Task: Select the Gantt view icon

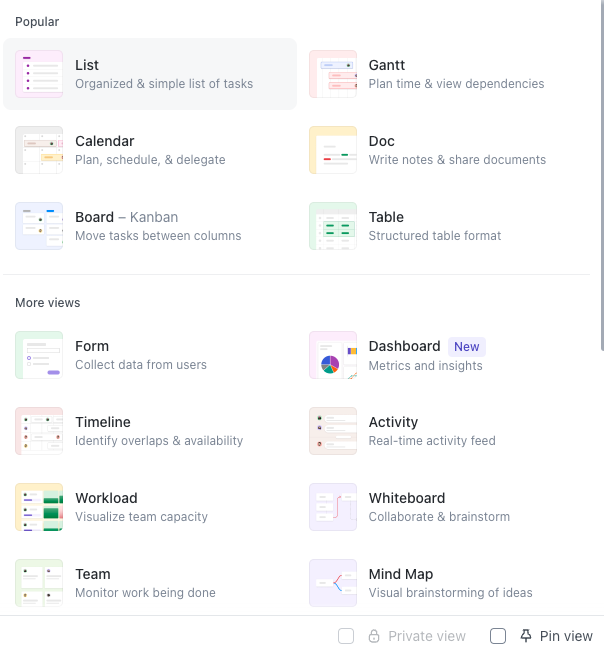Action: [333, 74]
